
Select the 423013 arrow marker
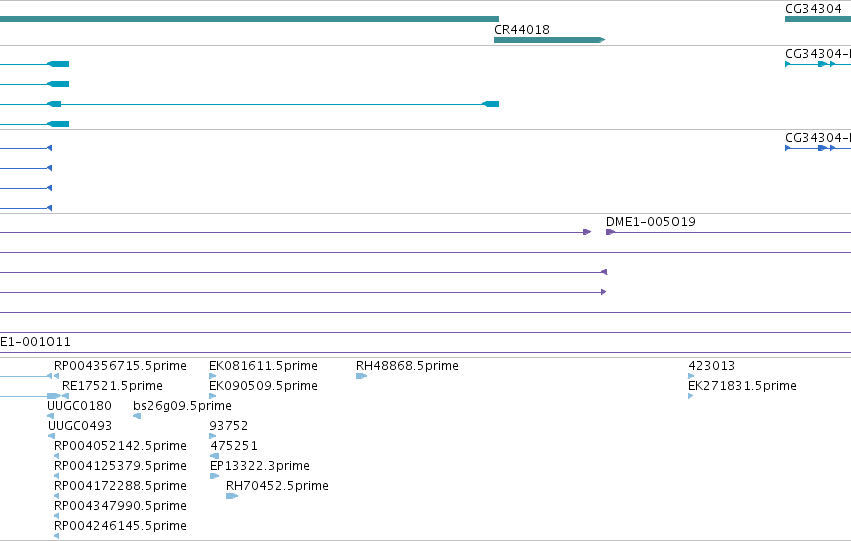click(691, 376)
